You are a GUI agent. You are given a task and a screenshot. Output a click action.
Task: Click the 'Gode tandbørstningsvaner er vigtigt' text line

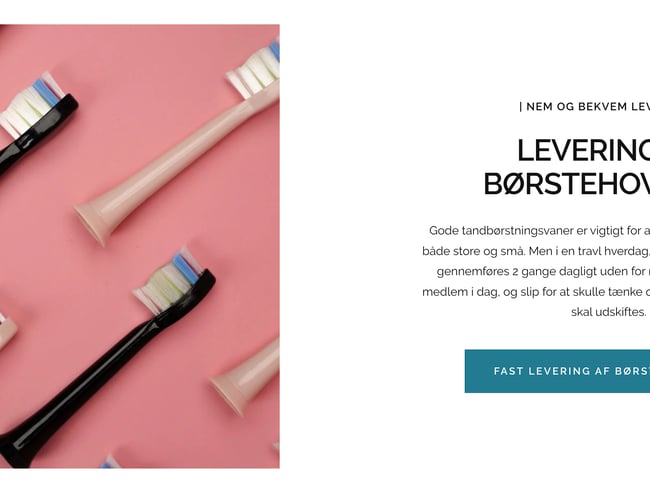coord(539,231)
